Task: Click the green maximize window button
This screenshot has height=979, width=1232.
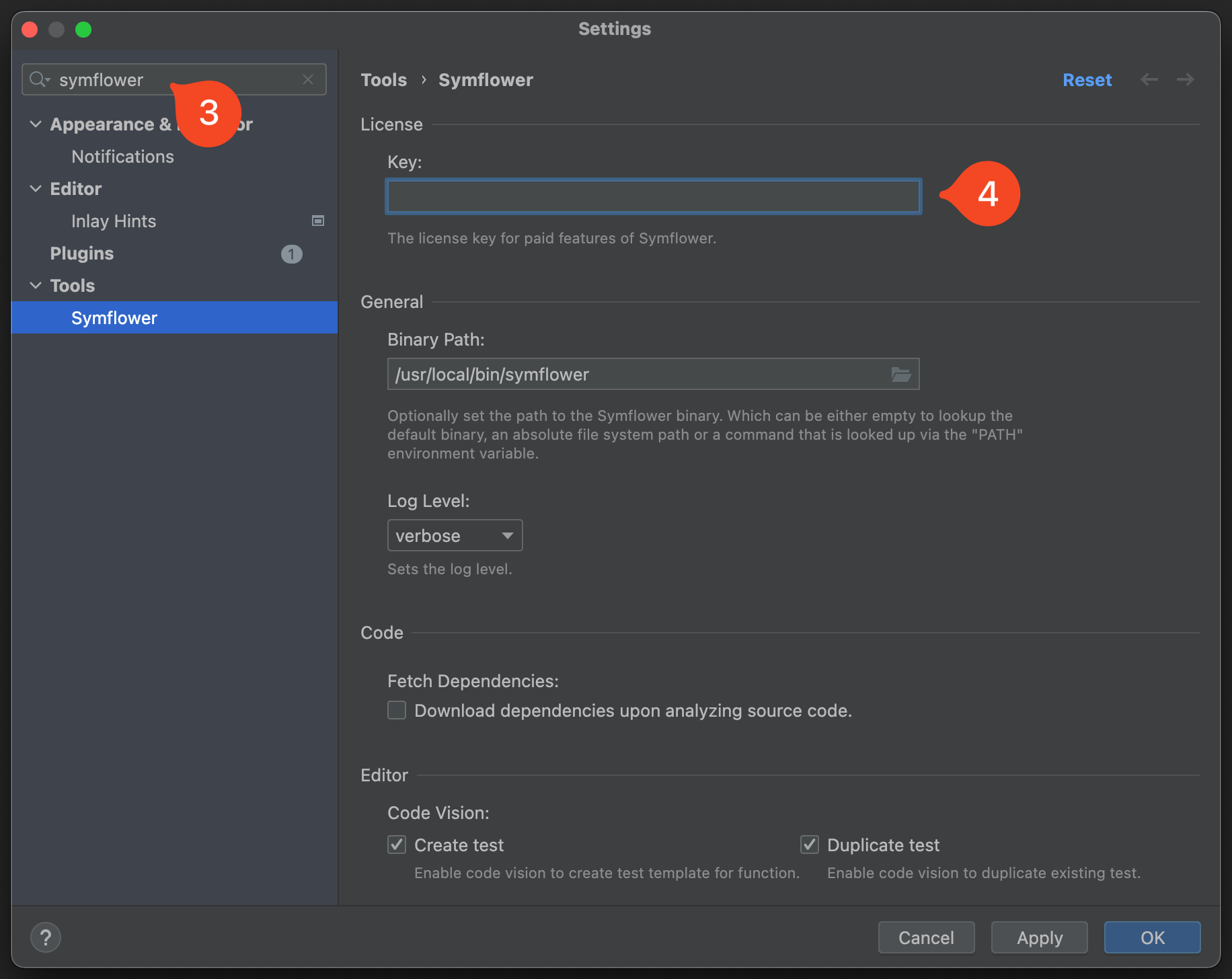Action: (x=83, y=29)
